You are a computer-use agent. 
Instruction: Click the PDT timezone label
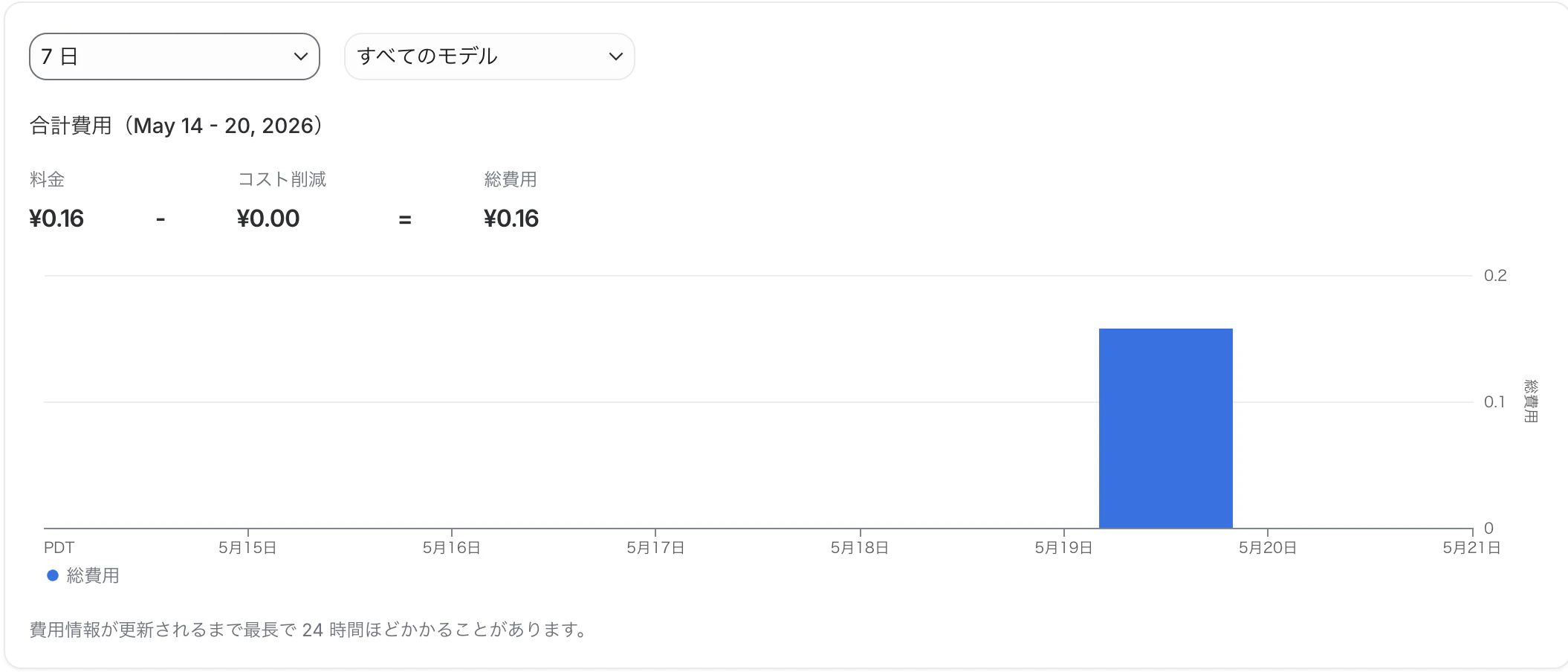[59, 548]
